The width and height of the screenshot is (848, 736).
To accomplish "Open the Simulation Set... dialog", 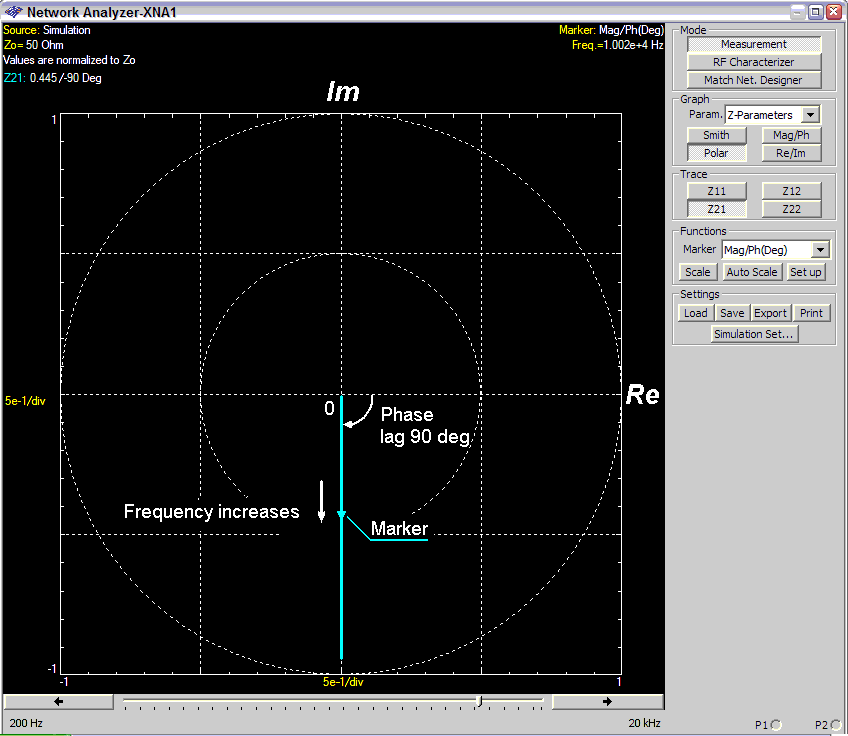I will click(753, 334).
